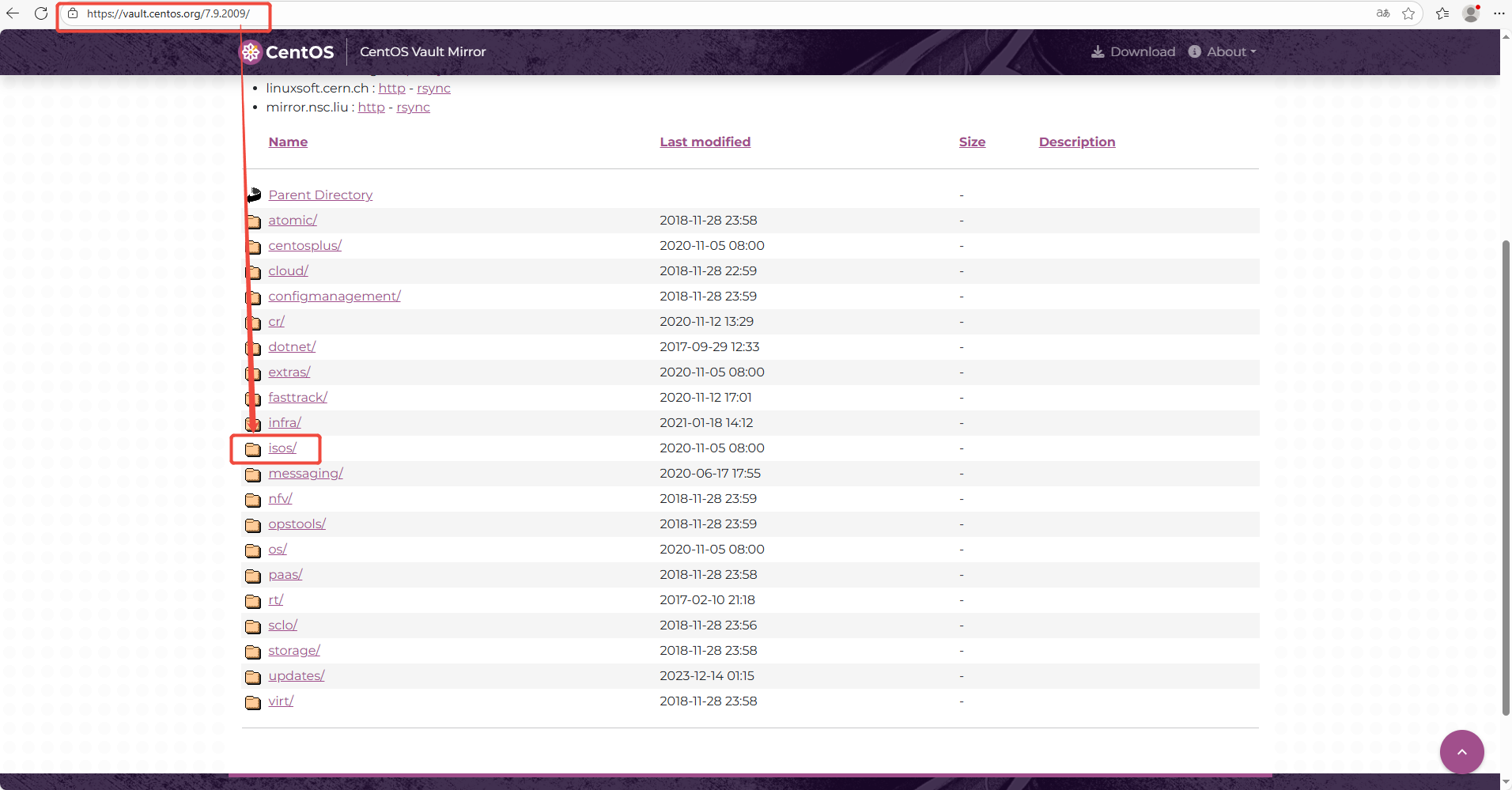This screenshot has width=1512, height=790.
Task: Open the Download menu item
Action: pyautogui.click(x=1133, y=52)
